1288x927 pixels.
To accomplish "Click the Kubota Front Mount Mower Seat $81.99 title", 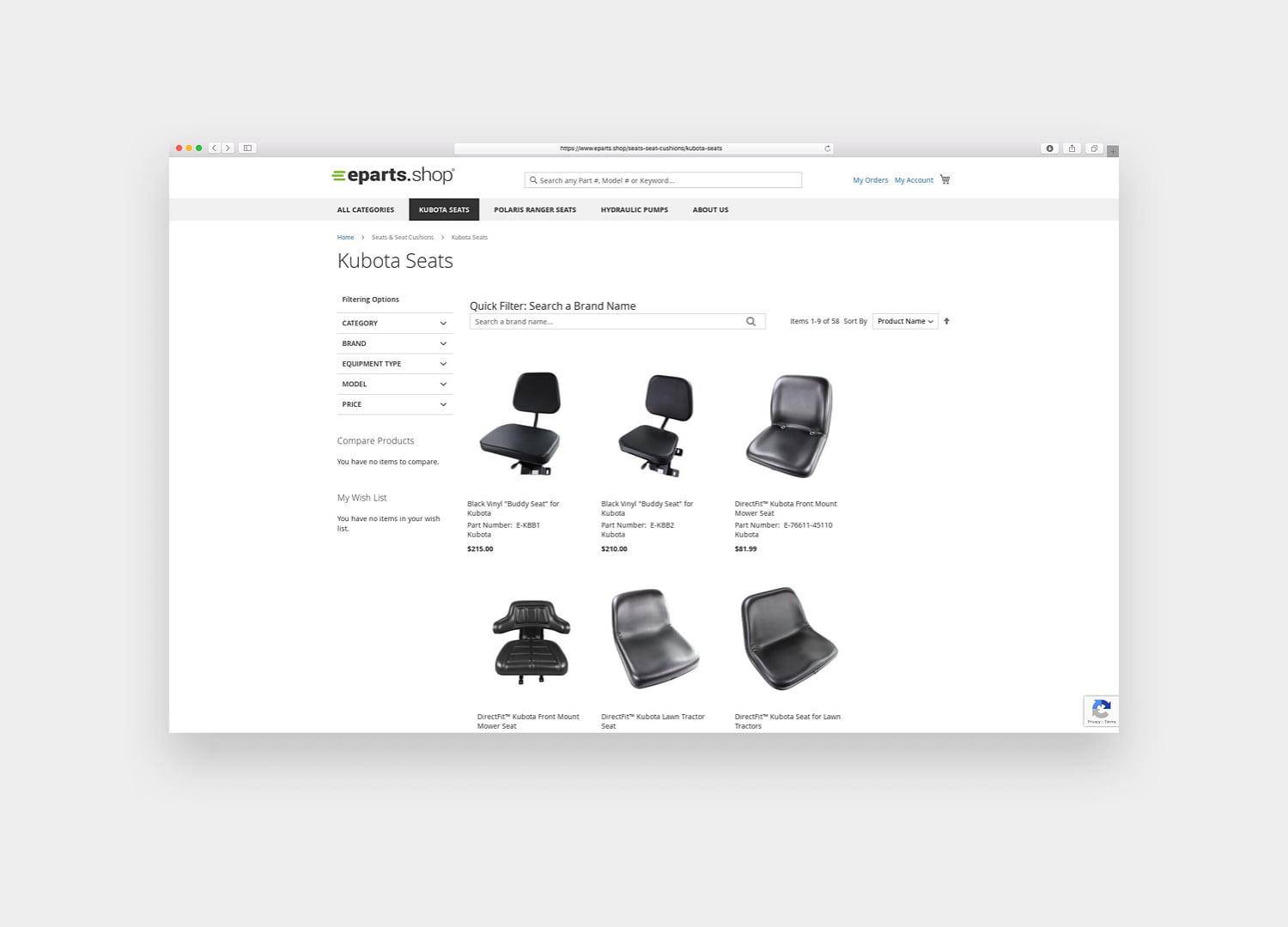I will [785, 508].
